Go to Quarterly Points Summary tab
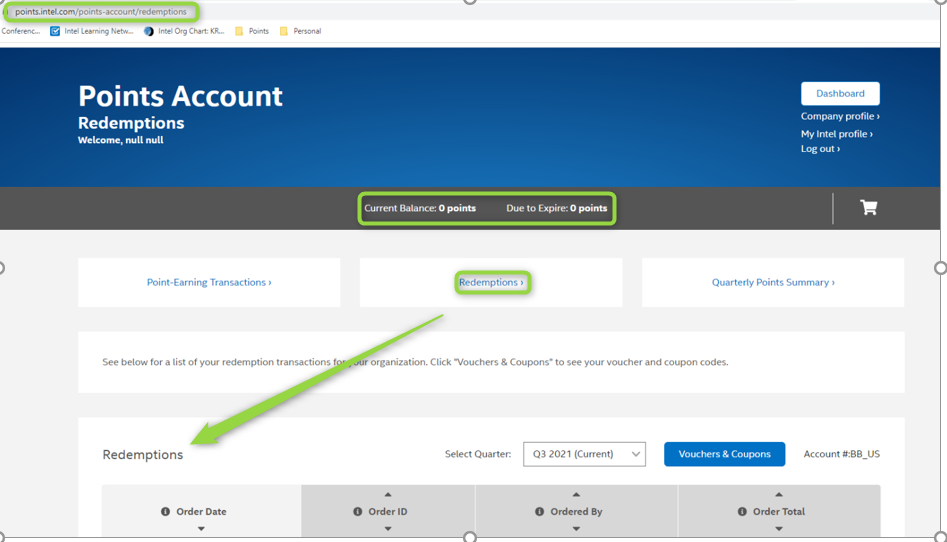The height and width of the screenshot is (542, 947). click(773, 282)
